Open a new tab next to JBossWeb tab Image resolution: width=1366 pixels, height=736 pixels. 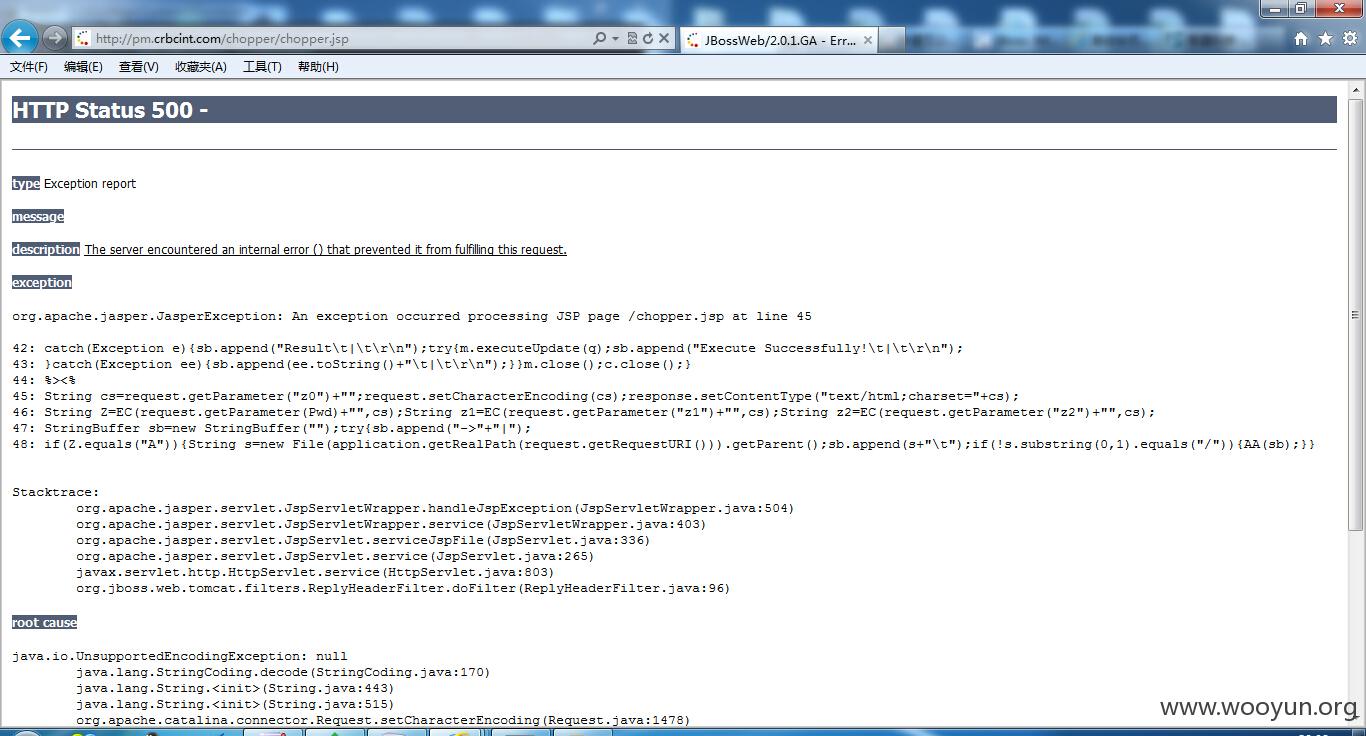[x=893, y=40]
